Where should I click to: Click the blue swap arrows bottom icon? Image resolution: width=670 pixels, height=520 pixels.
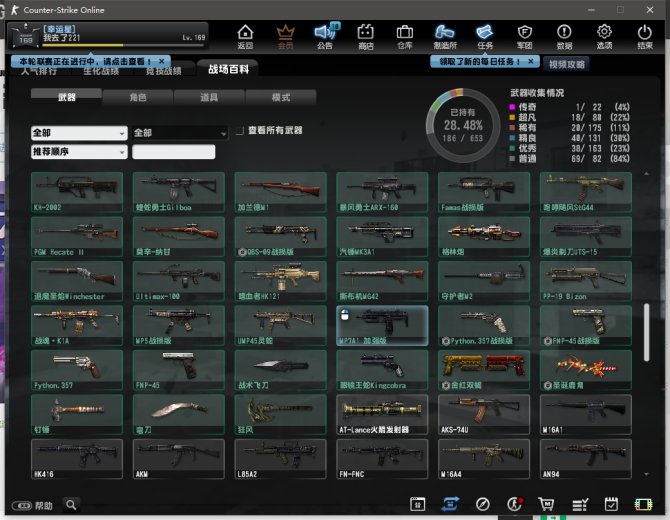[x=450, y=504]
